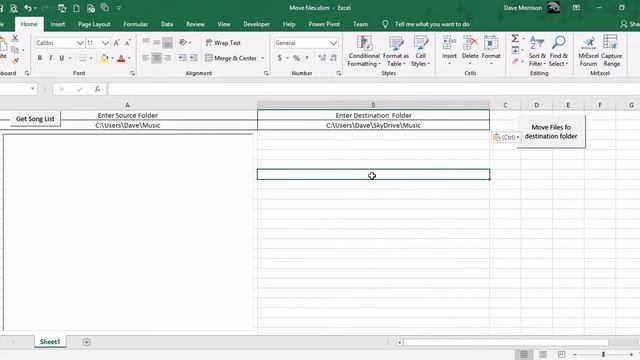Click the Borders icon
This screenshot has width=640, height=360.
tap(83, 58)
